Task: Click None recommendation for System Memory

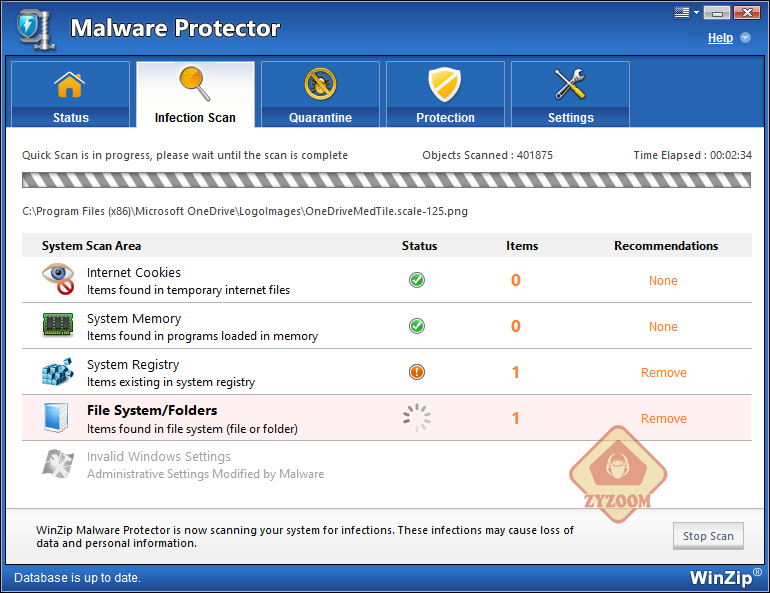Action: point(663,327)
